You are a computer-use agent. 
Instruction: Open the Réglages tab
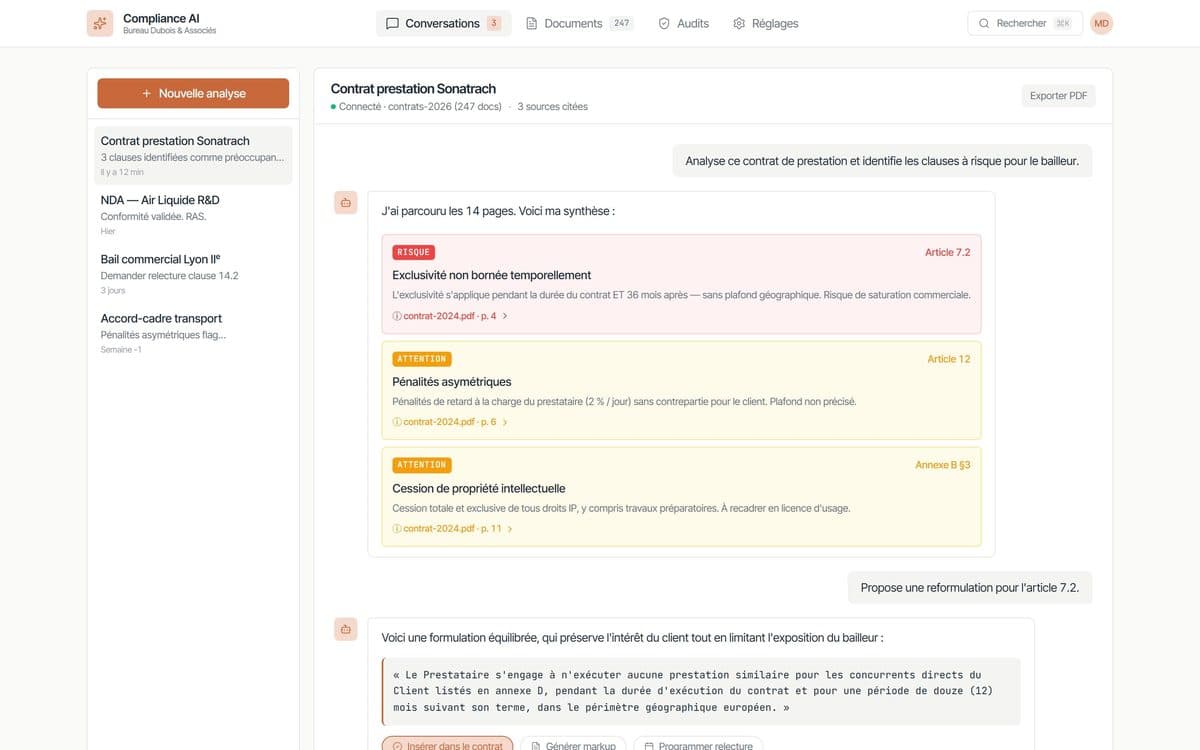[x=766, y=23]
